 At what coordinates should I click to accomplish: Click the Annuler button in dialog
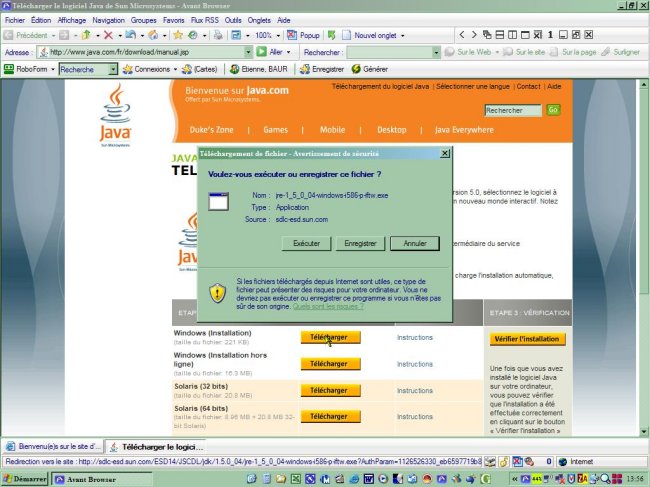(x=415, y=243)
